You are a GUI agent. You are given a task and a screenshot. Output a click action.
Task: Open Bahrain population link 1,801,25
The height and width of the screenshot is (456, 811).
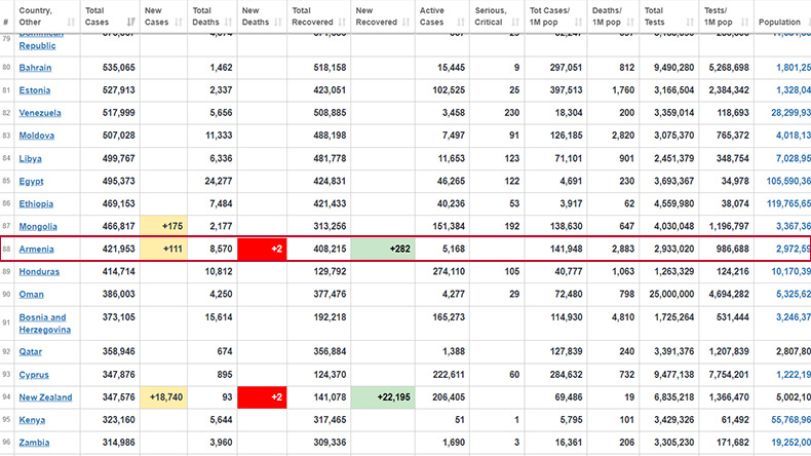coord(793,68)
